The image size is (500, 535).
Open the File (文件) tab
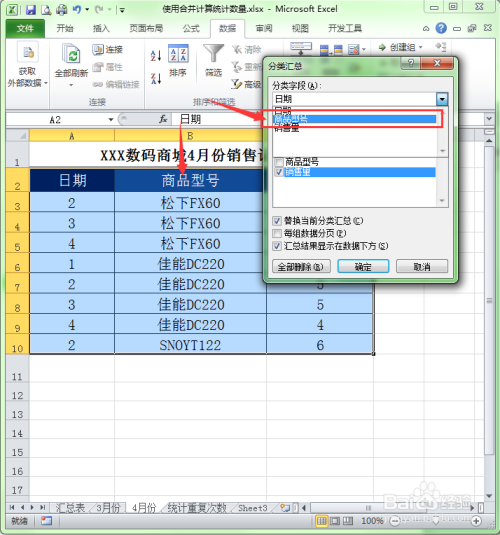[25, 29]
